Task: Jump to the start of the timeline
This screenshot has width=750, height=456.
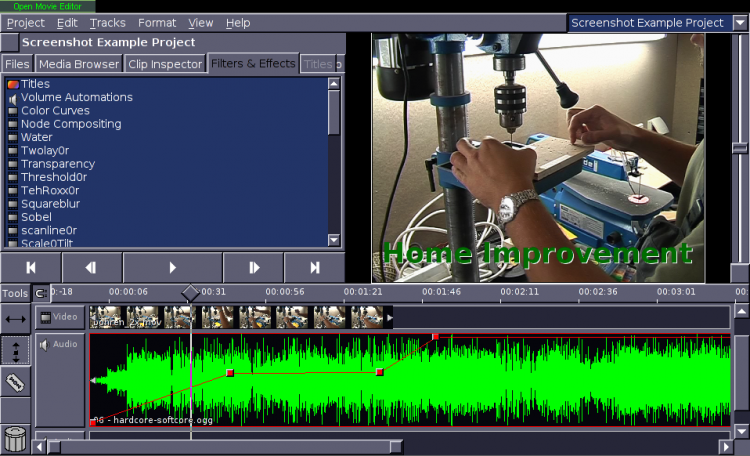Action: point(31,267)
